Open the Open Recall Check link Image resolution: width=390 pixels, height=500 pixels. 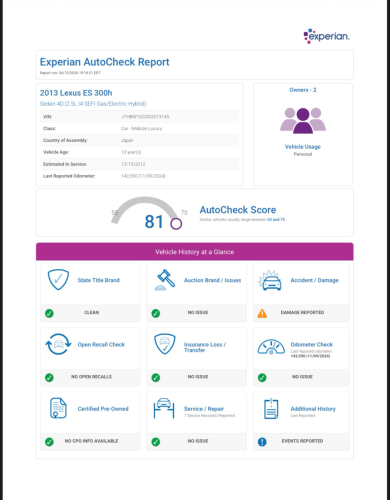click(101, 344)
